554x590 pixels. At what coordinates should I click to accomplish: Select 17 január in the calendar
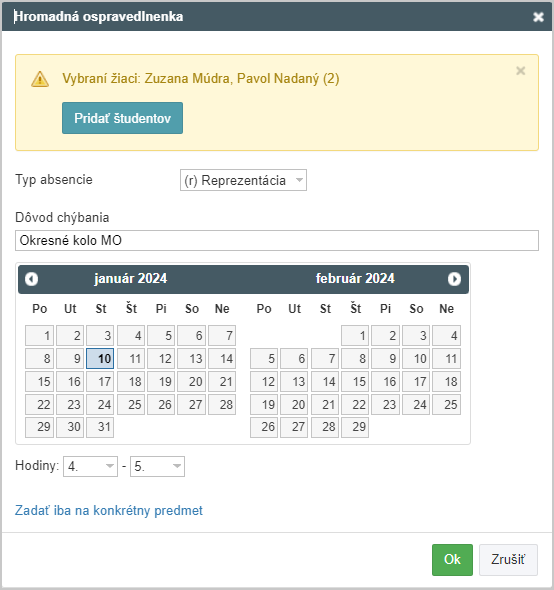[100, 382]
